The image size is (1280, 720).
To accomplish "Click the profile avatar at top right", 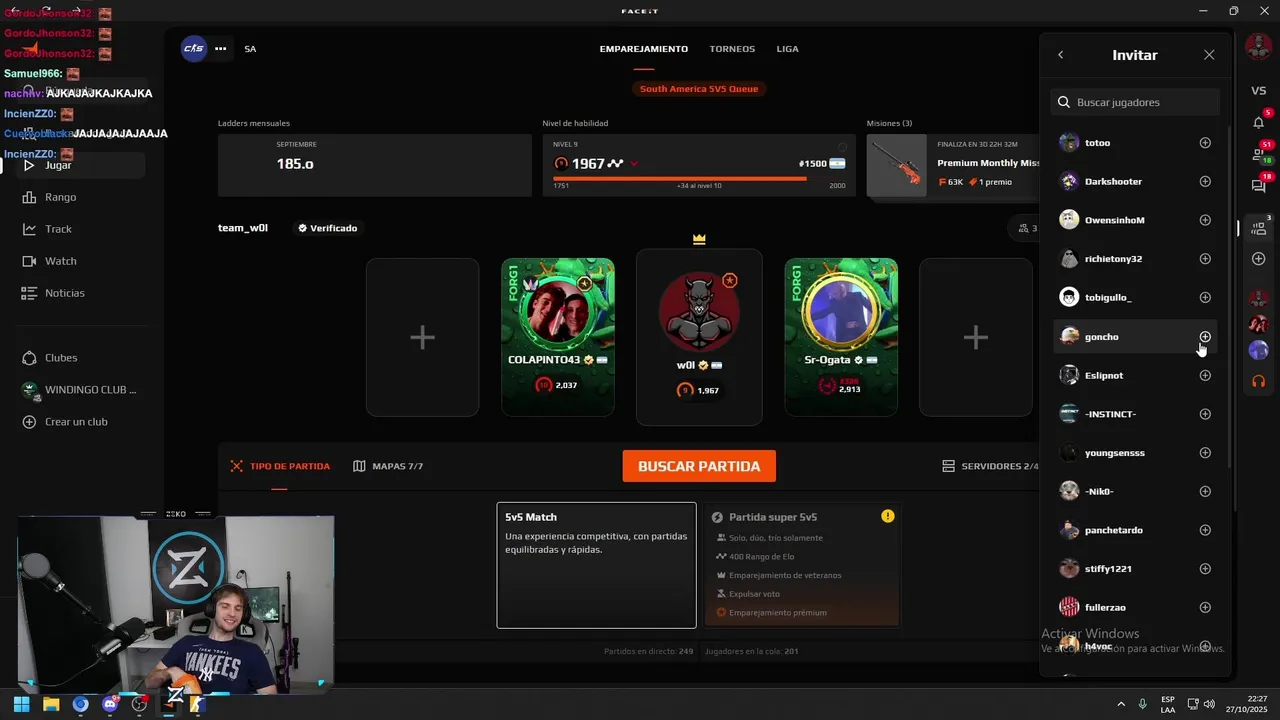I will [1258, 46].
